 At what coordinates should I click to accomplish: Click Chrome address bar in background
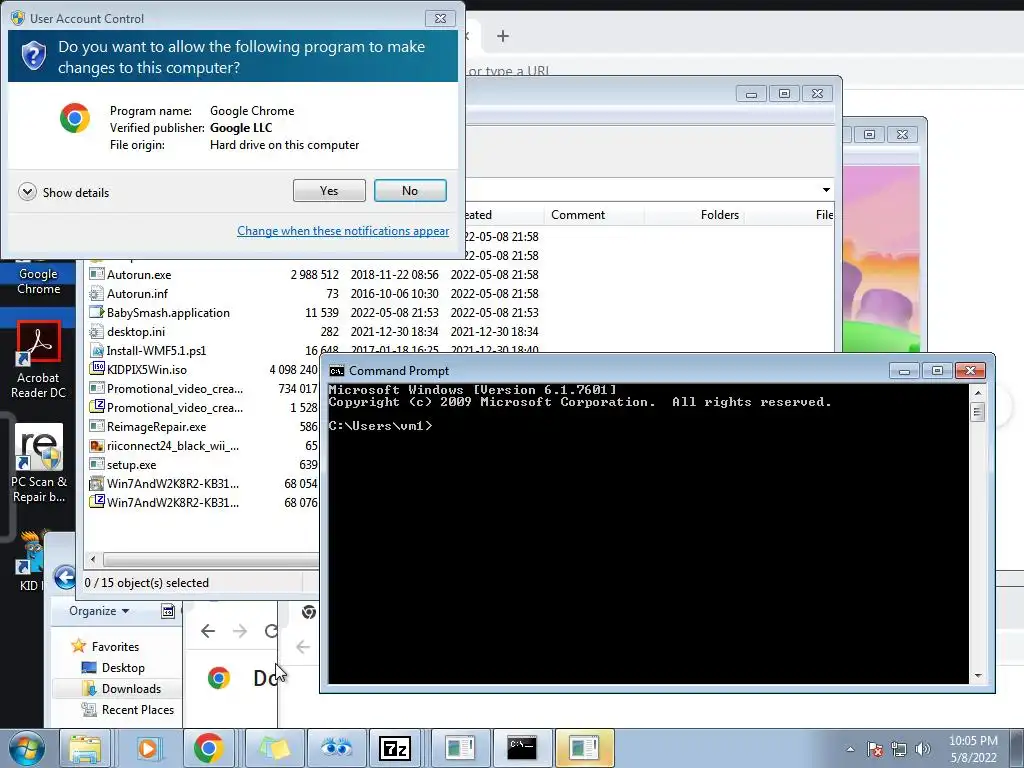744,70
